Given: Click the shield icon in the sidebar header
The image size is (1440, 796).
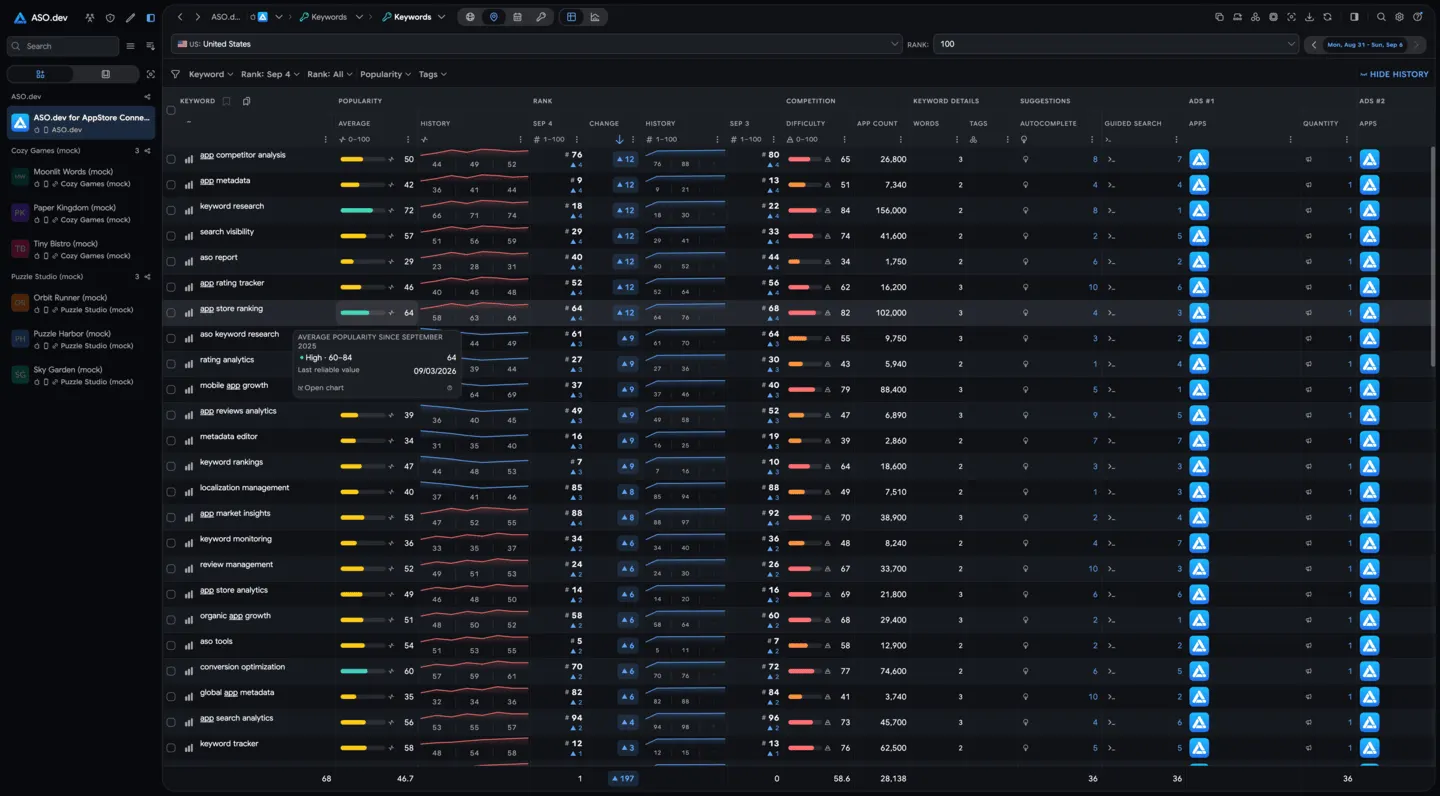Looking at the screenshot, I should click(110, 17).
